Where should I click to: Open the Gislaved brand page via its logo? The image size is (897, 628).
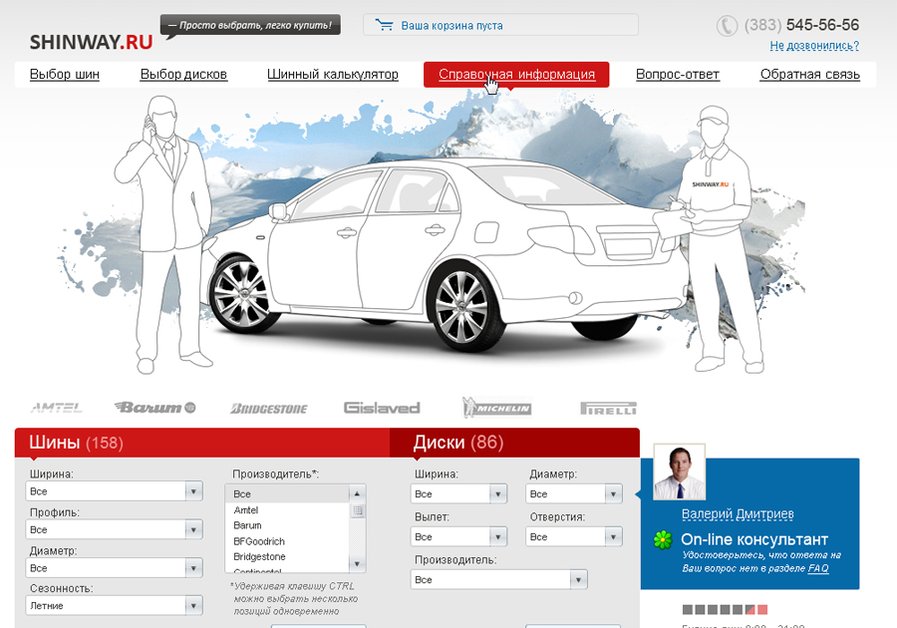[381, 406]
